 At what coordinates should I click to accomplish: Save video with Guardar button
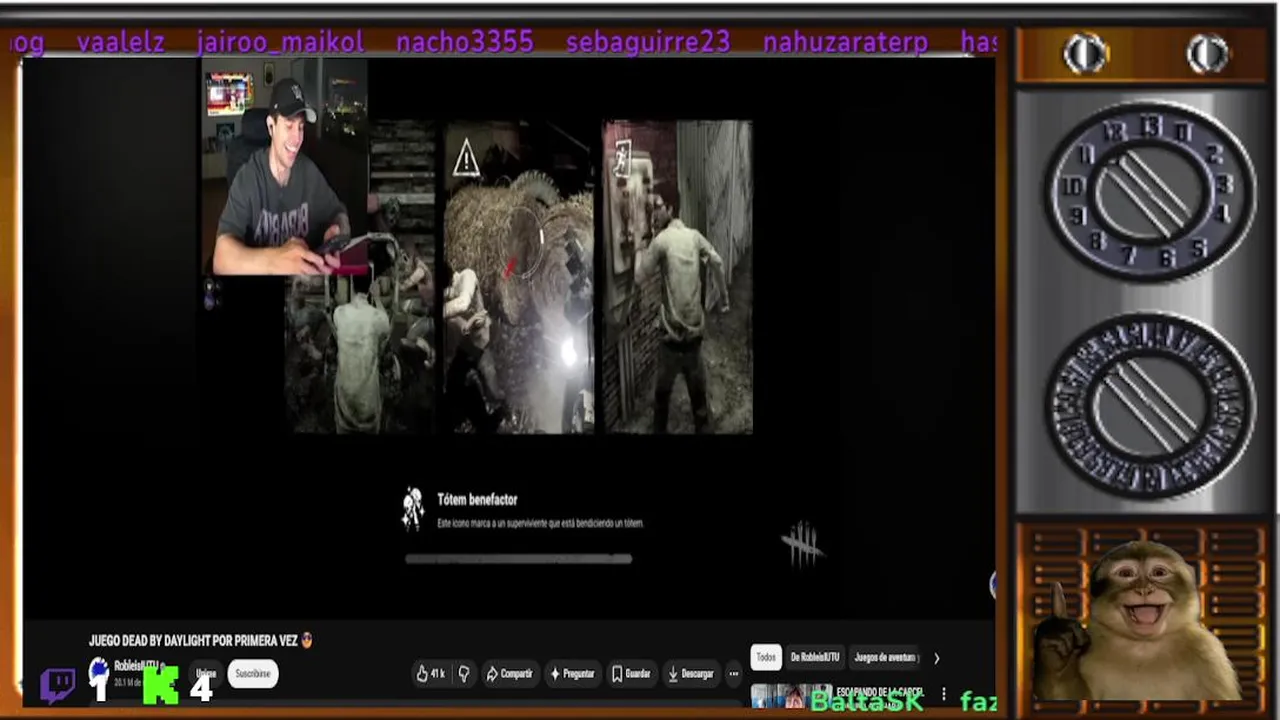(x=631, y=674)
